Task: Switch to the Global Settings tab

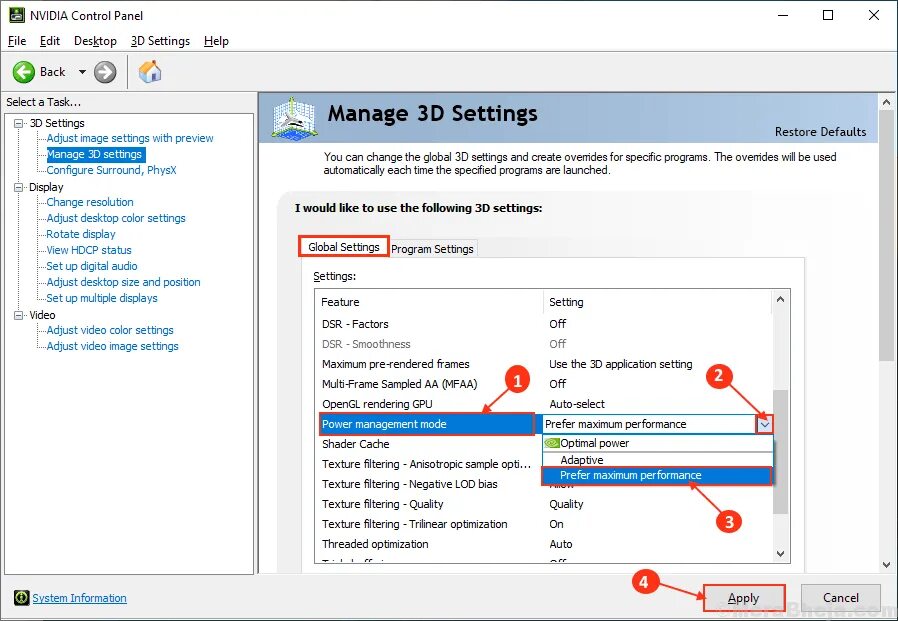Action: [344, 247]
